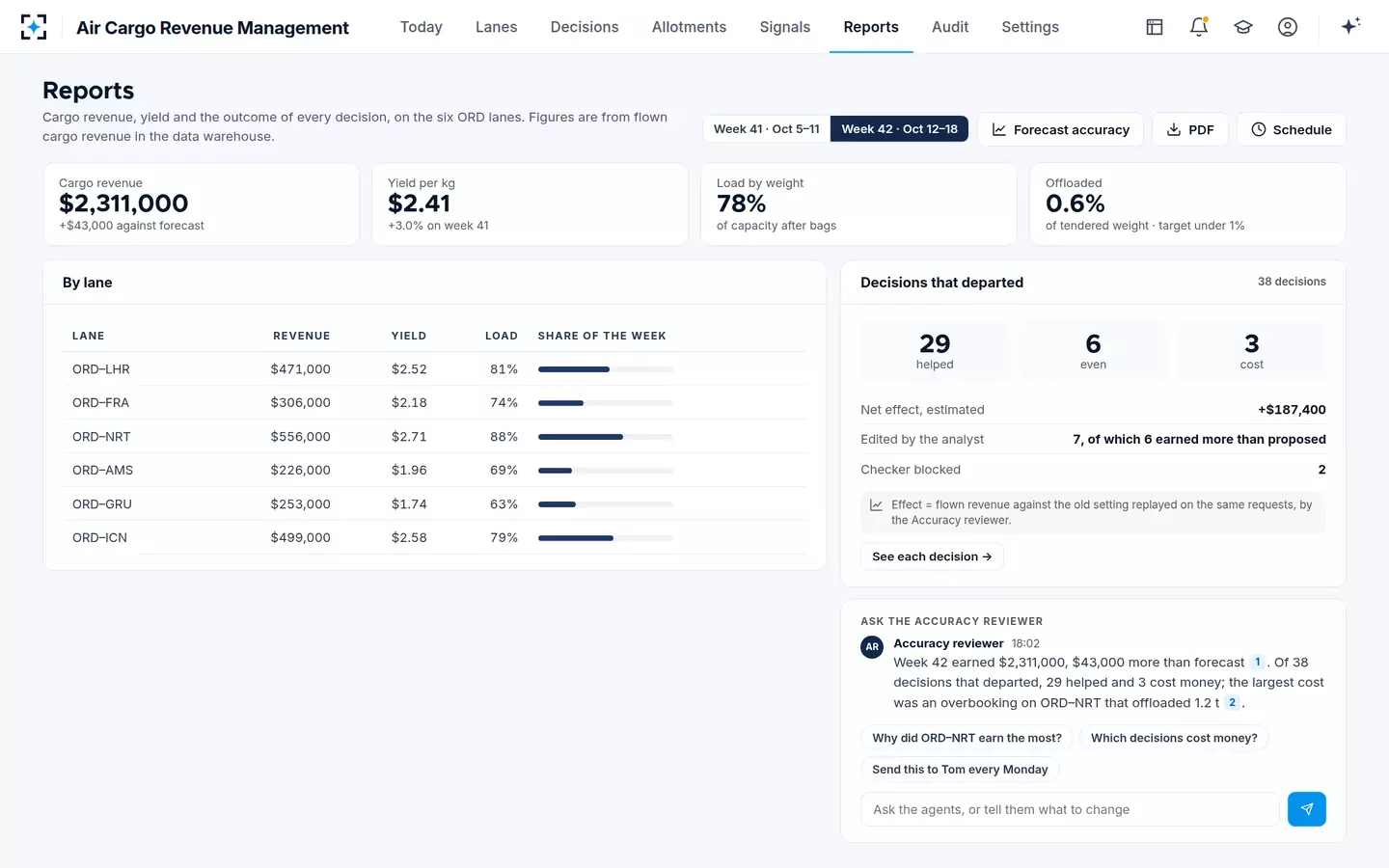
Task: Select the ORD–AMS lane name
Action: 102,471
